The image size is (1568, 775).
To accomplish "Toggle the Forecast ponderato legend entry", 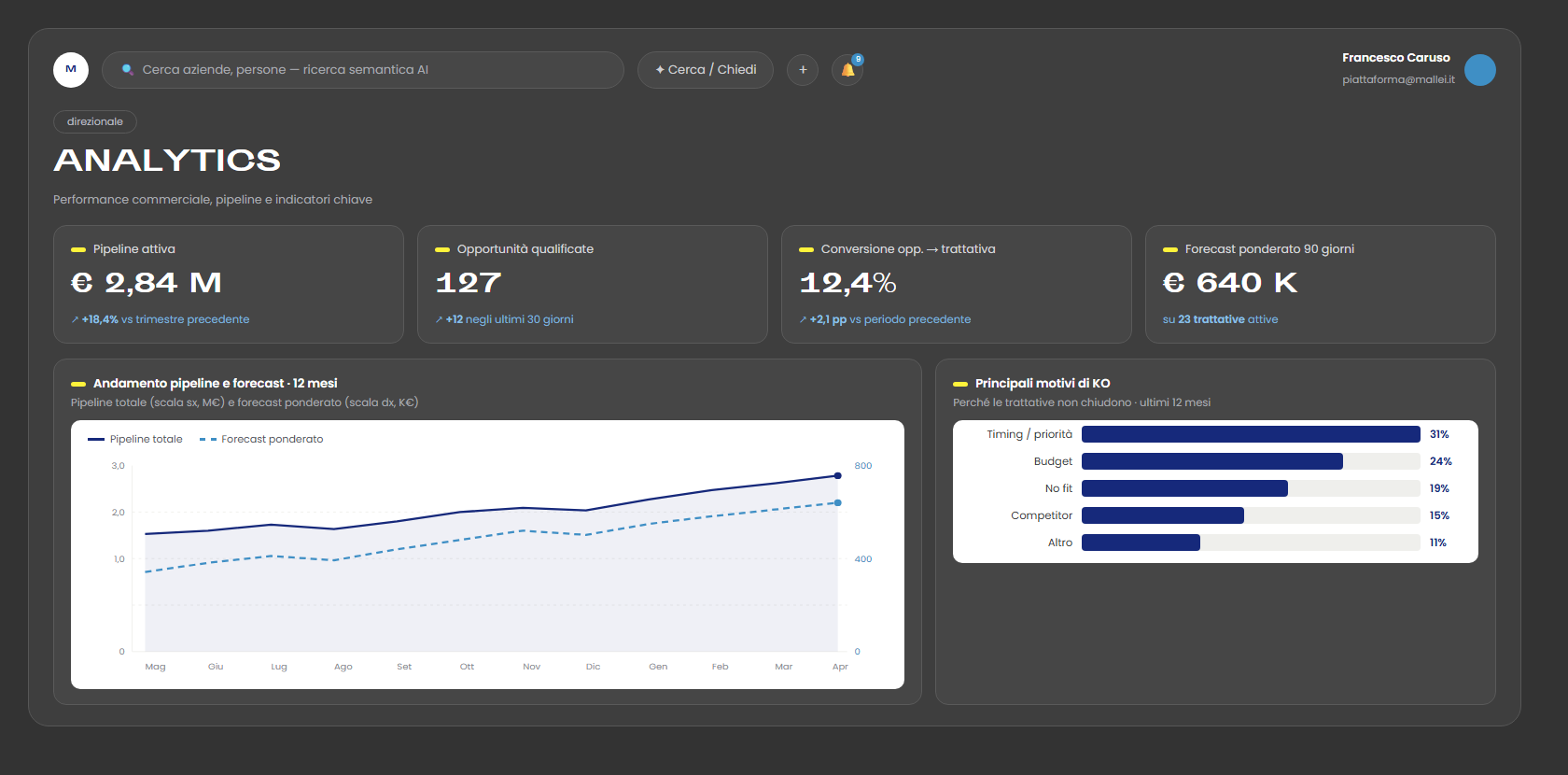I will click(261, 439).
